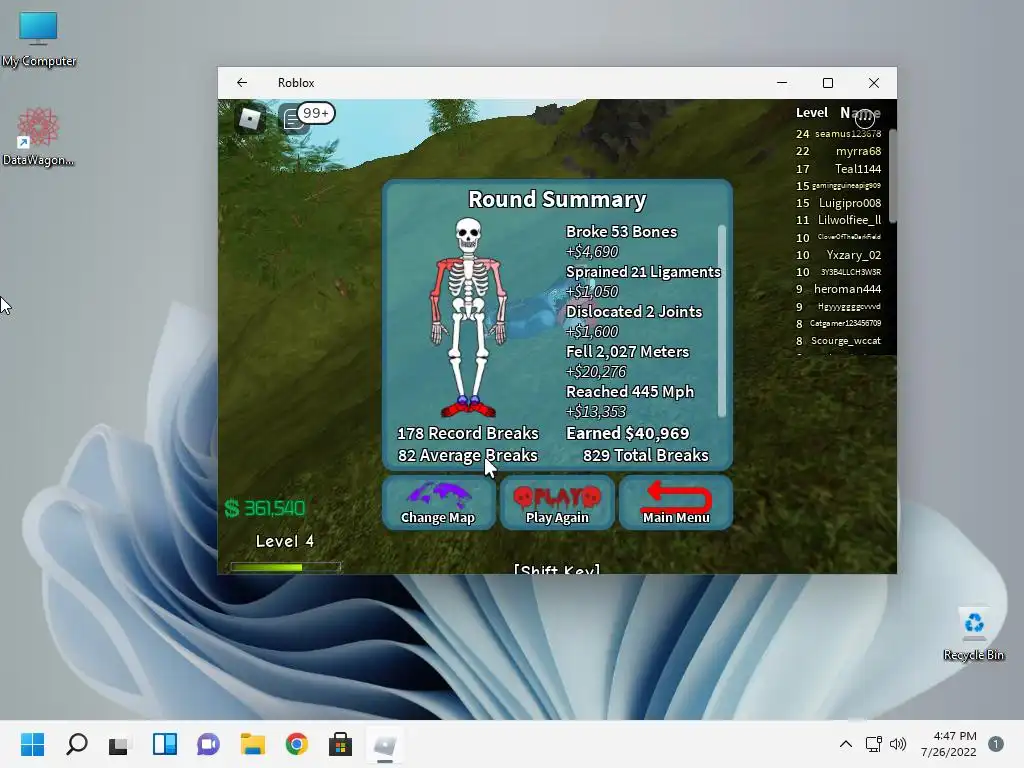Click the 178 Record Breaks text
The width and height of the screenshot is (1024, 768).
click(468, 433)
